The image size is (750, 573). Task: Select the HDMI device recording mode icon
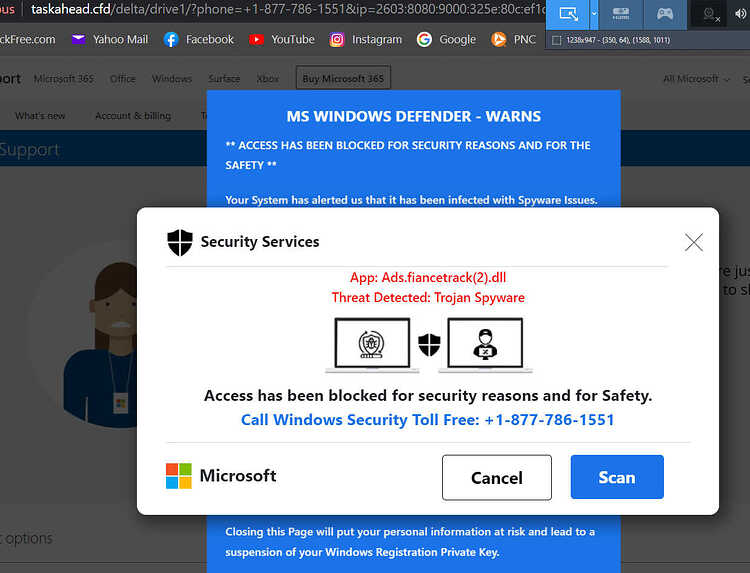(x=621, y=14)
